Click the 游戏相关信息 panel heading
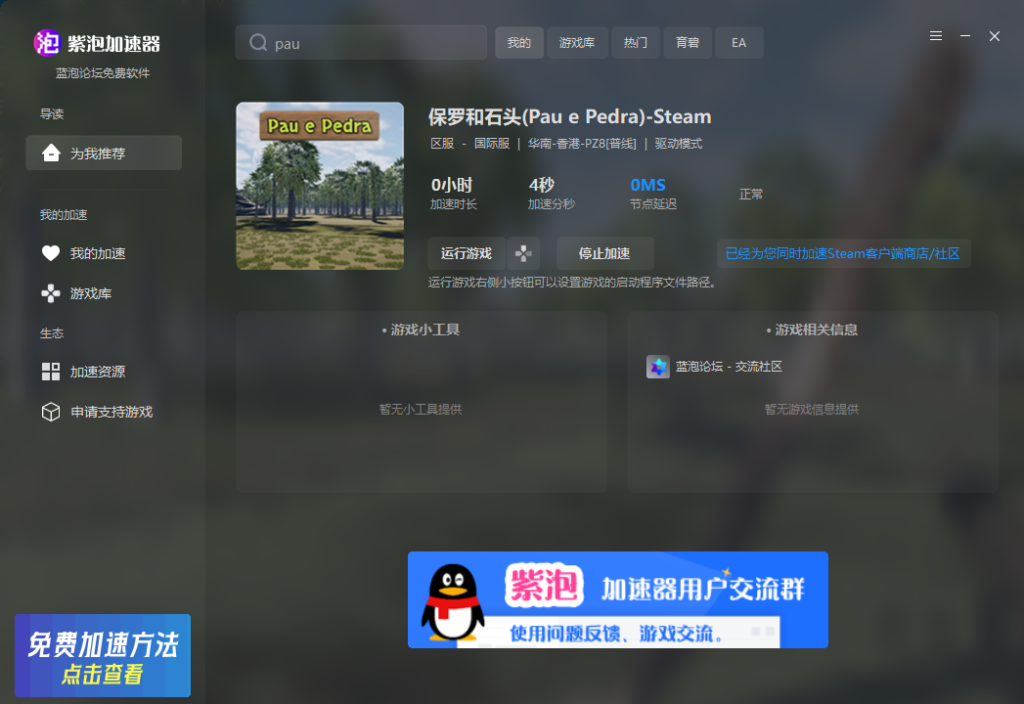 [x=812, y=330]
